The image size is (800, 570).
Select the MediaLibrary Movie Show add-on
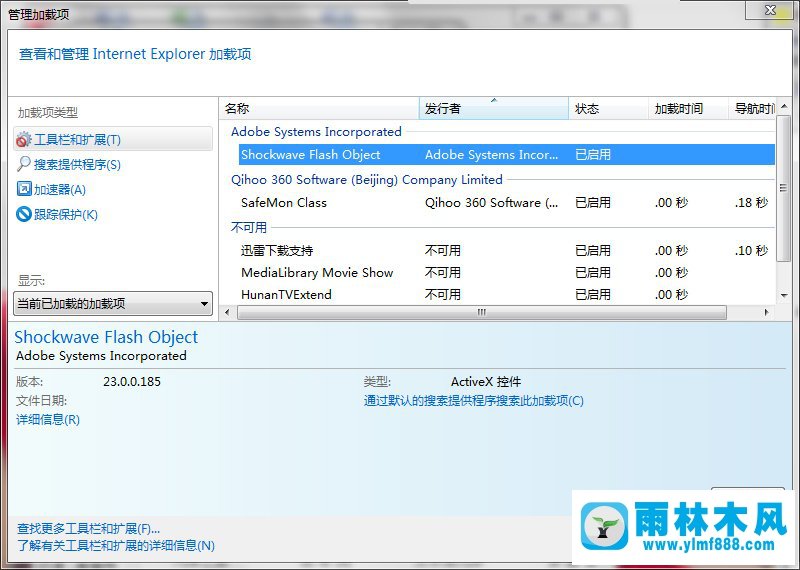[507, 272]
